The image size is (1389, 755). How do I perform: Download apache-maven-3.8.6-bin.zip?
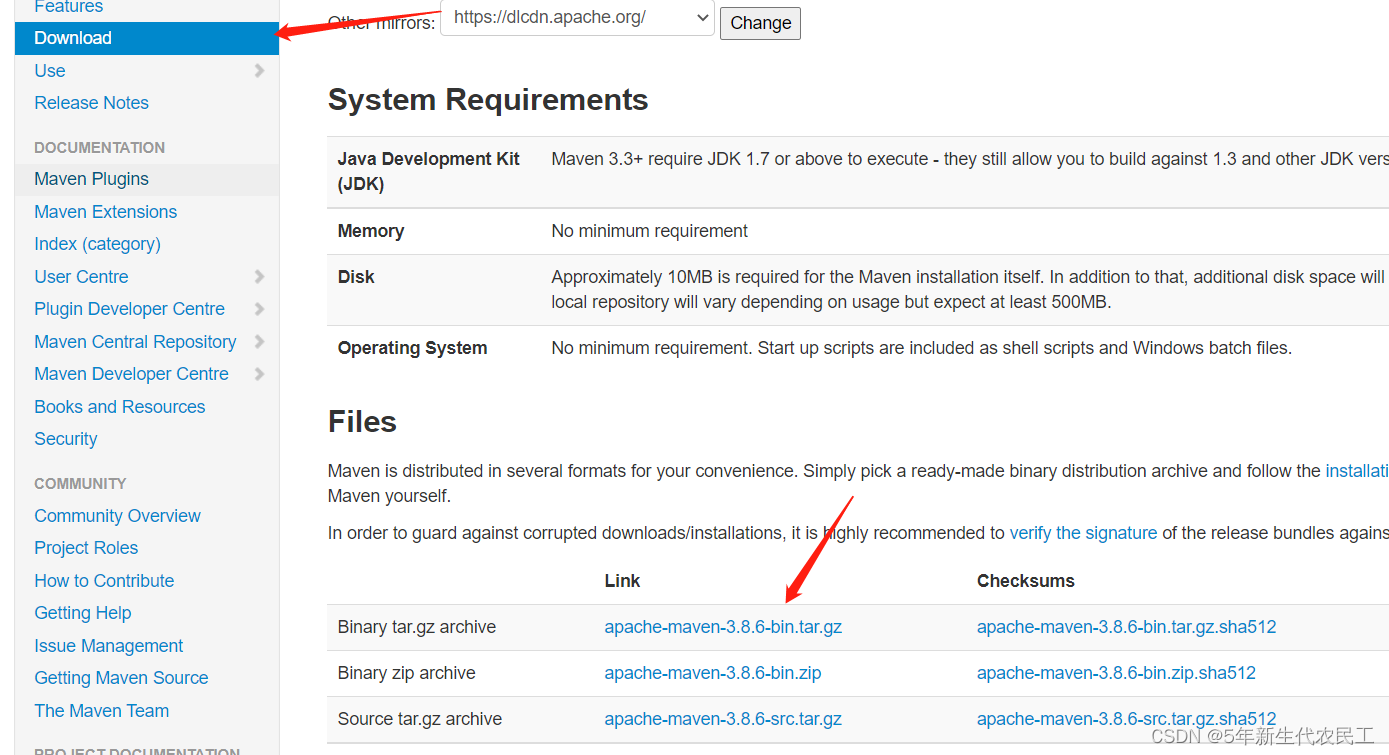[x=713, y=673]
